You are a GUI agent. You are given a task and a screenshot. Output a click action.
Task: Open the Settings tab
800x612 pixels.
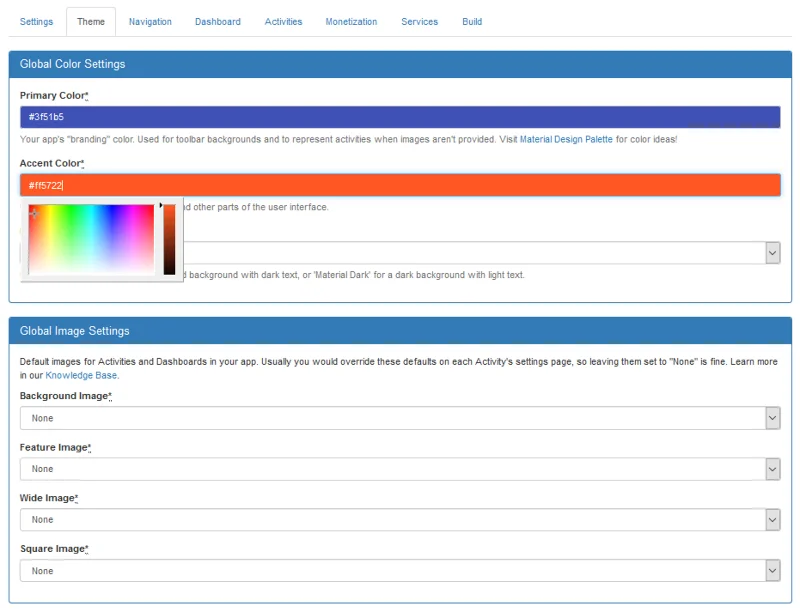tap(36, 22)
